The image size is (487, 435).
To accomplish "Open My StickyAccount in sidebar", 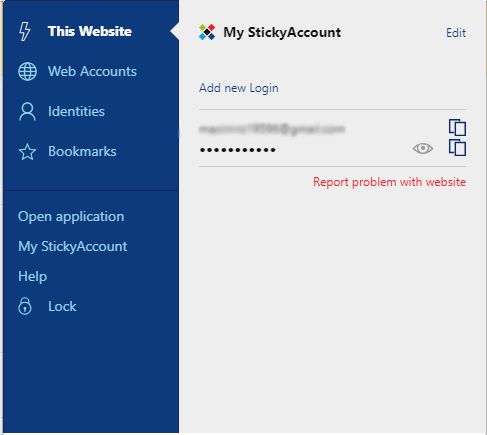I will click(x=73, y=247).
